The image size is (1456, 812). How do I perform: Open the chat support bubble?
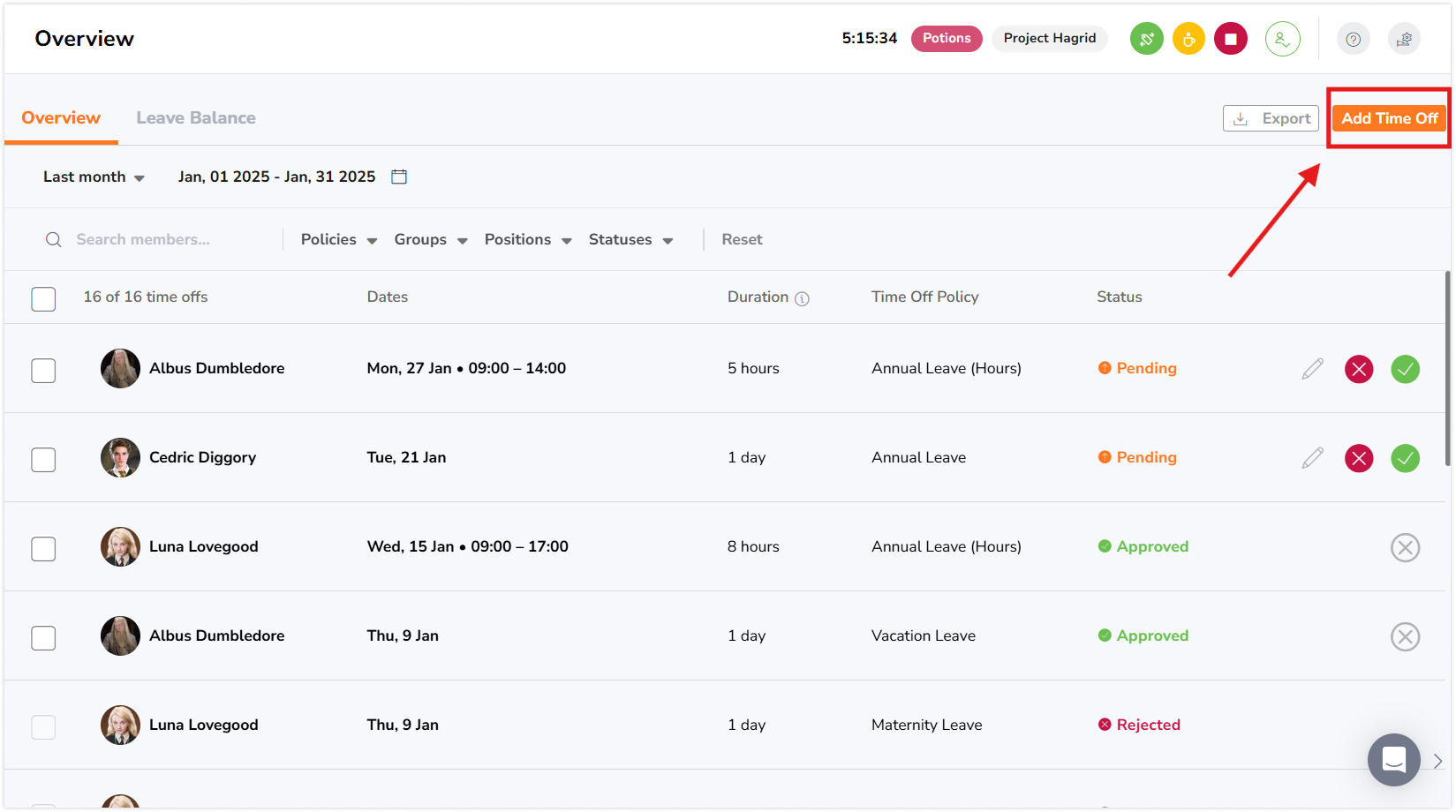[1393, 759]
